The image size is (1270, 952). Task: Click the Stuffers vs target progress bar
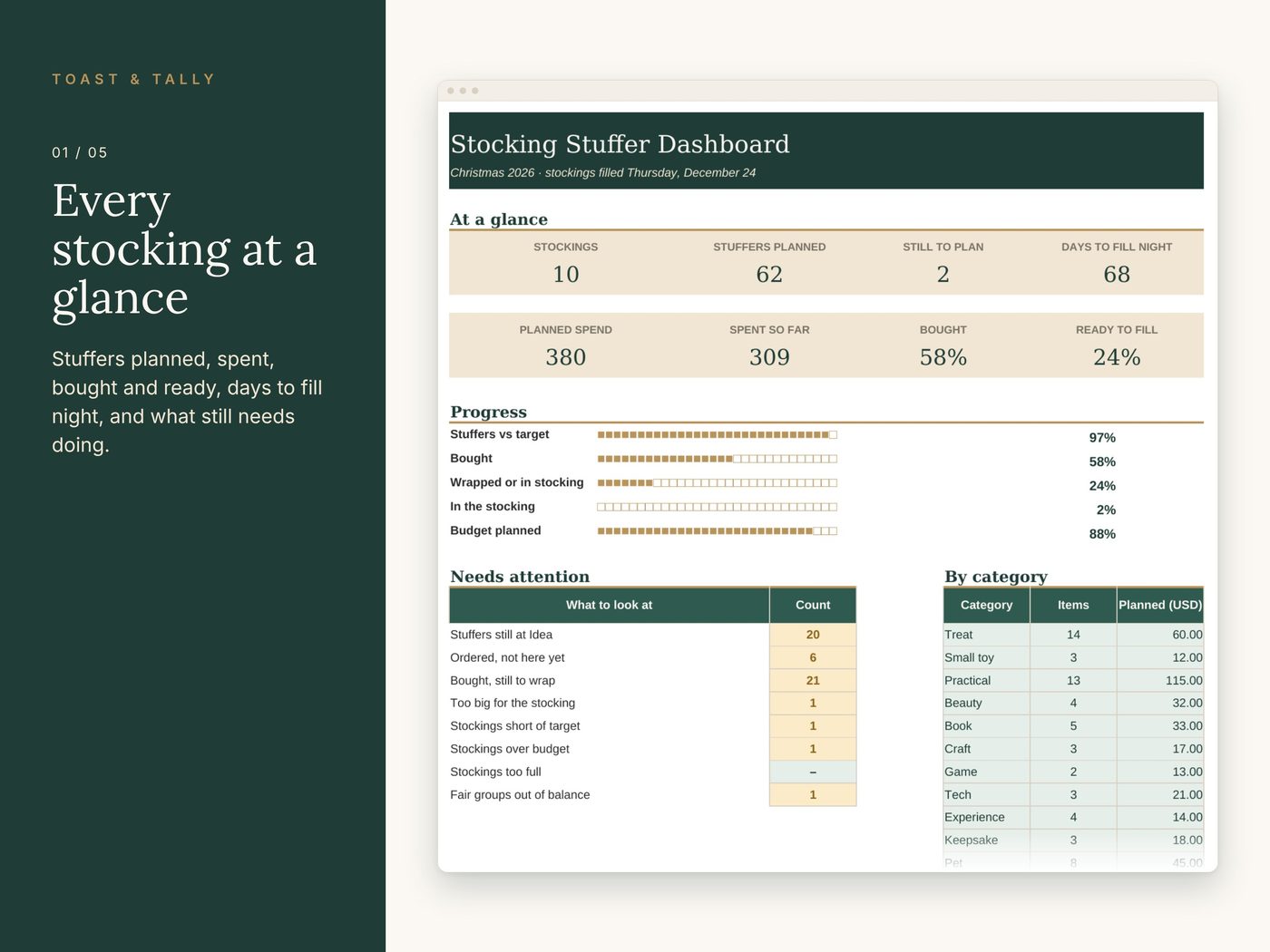[x=717, y=435]
